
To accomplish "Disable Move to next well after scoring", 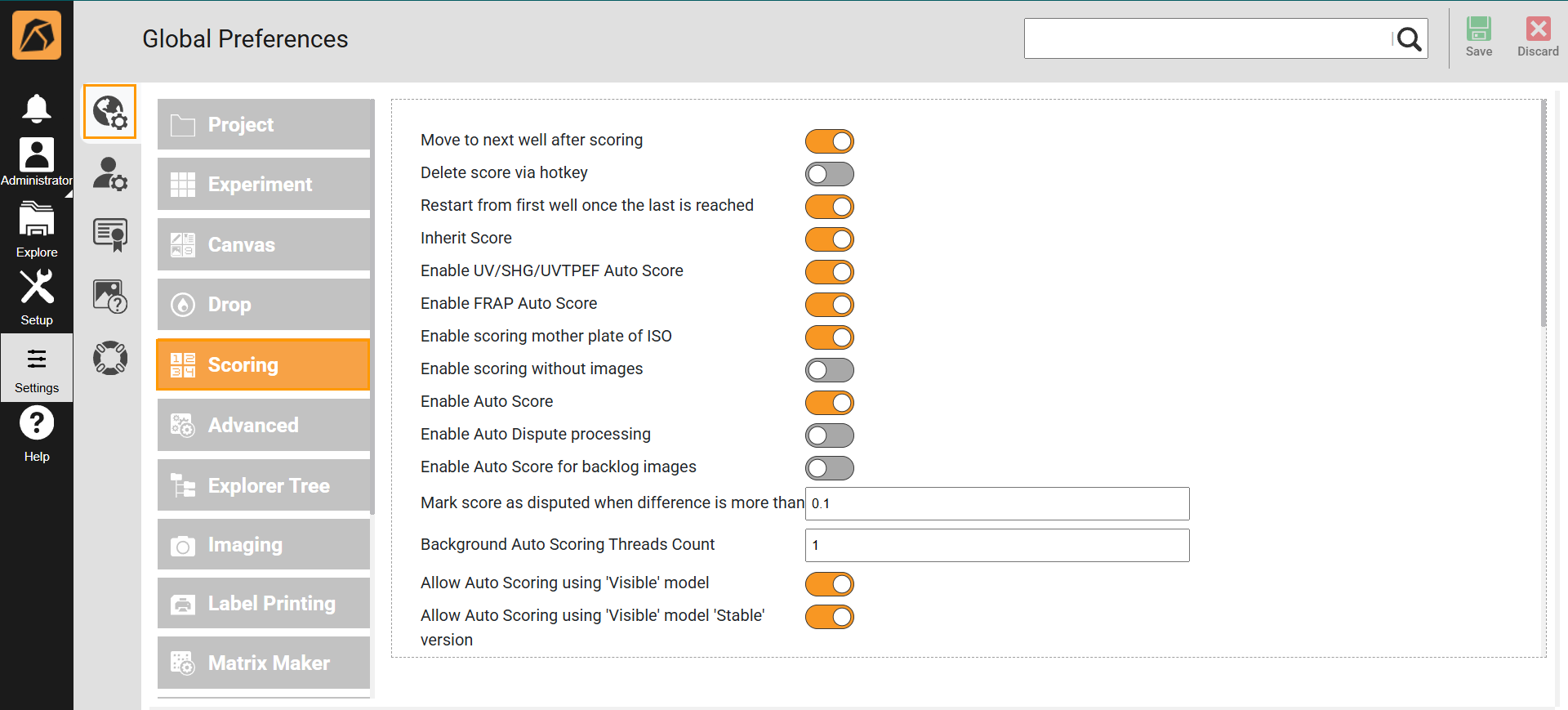I will [x=829, y=141].
